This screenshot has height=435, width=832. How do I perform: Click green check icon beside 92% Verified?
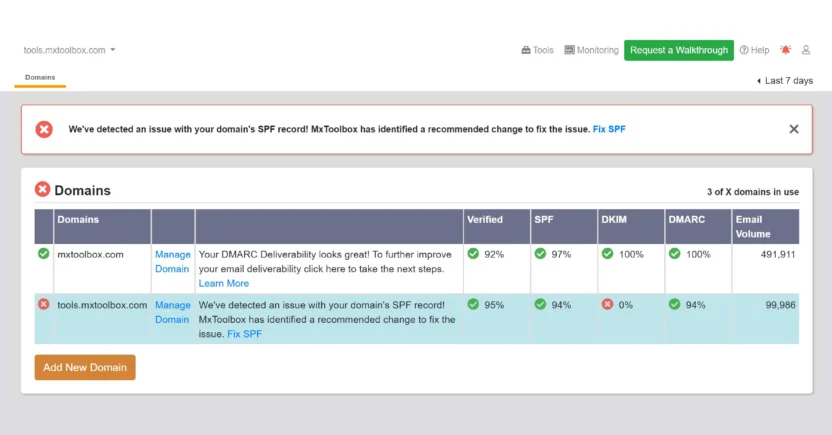[x=473, y=254]
